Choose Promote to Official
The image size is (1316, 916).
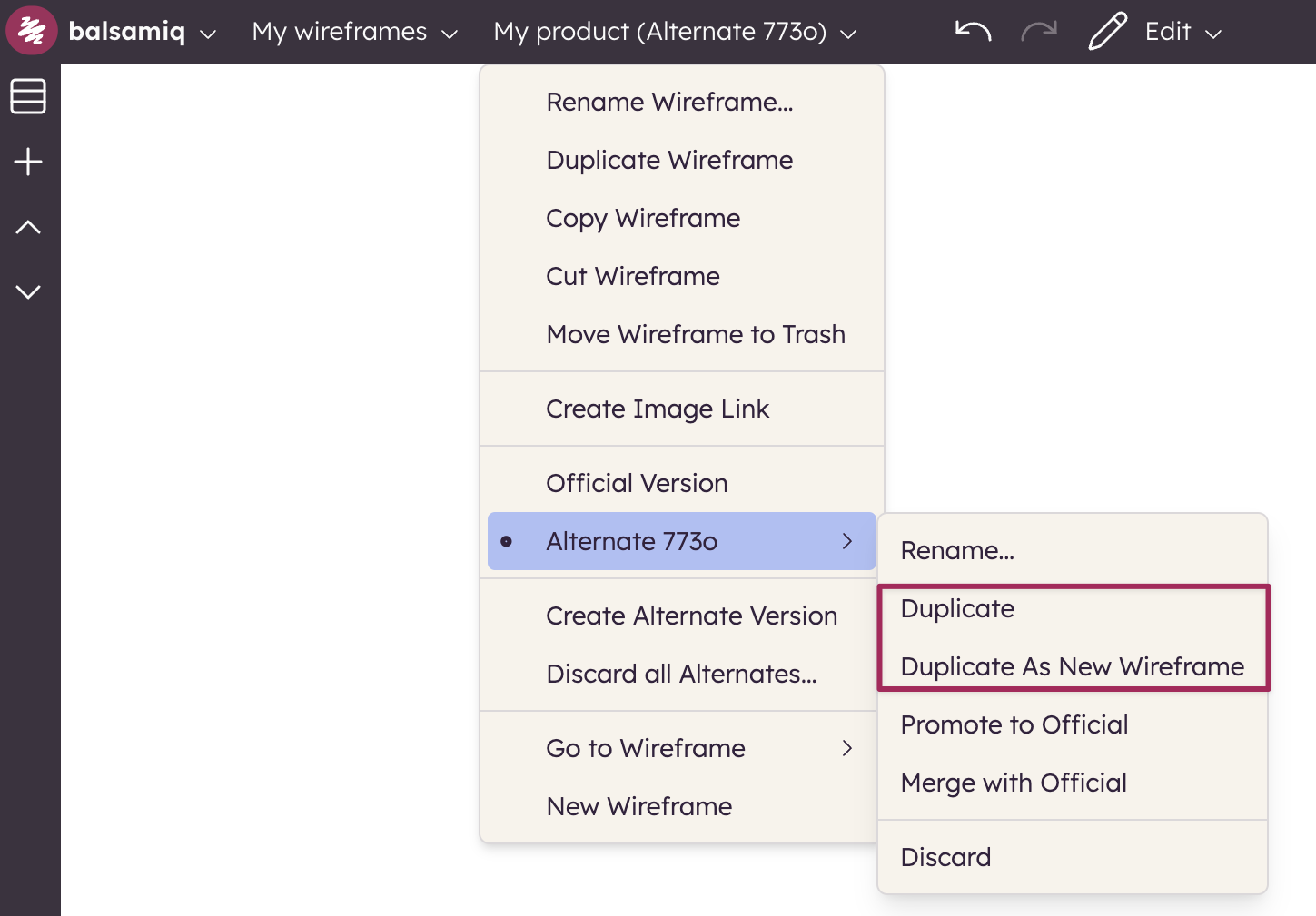click(1073, 724)
